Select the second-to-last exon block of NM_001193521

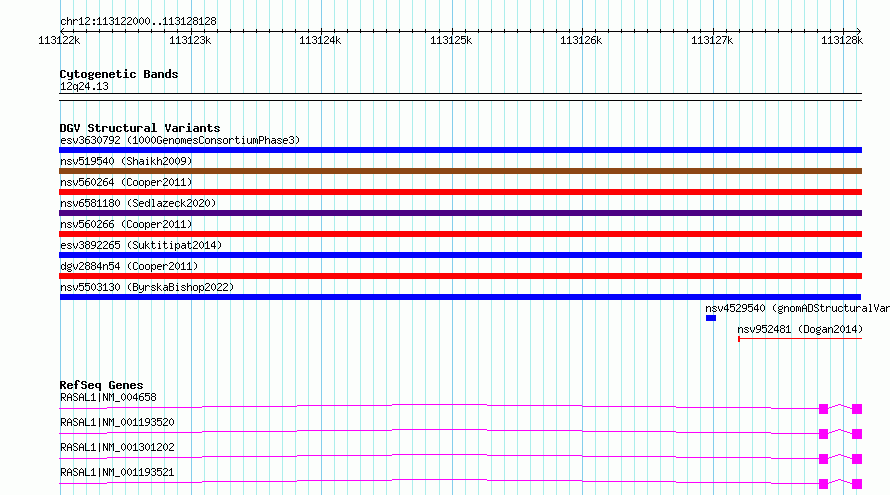coord(824,484)
